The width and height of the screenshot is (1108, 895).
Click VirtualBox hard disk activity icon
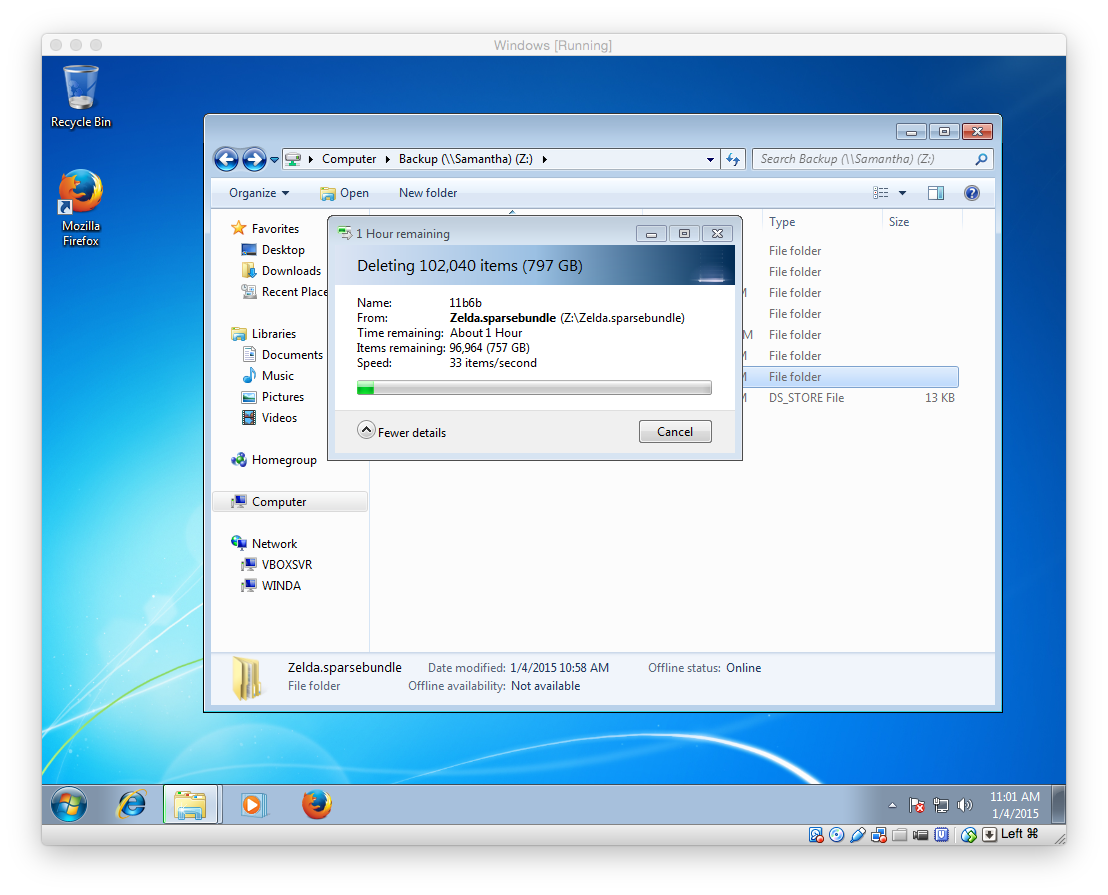click(x=816, y=835)
